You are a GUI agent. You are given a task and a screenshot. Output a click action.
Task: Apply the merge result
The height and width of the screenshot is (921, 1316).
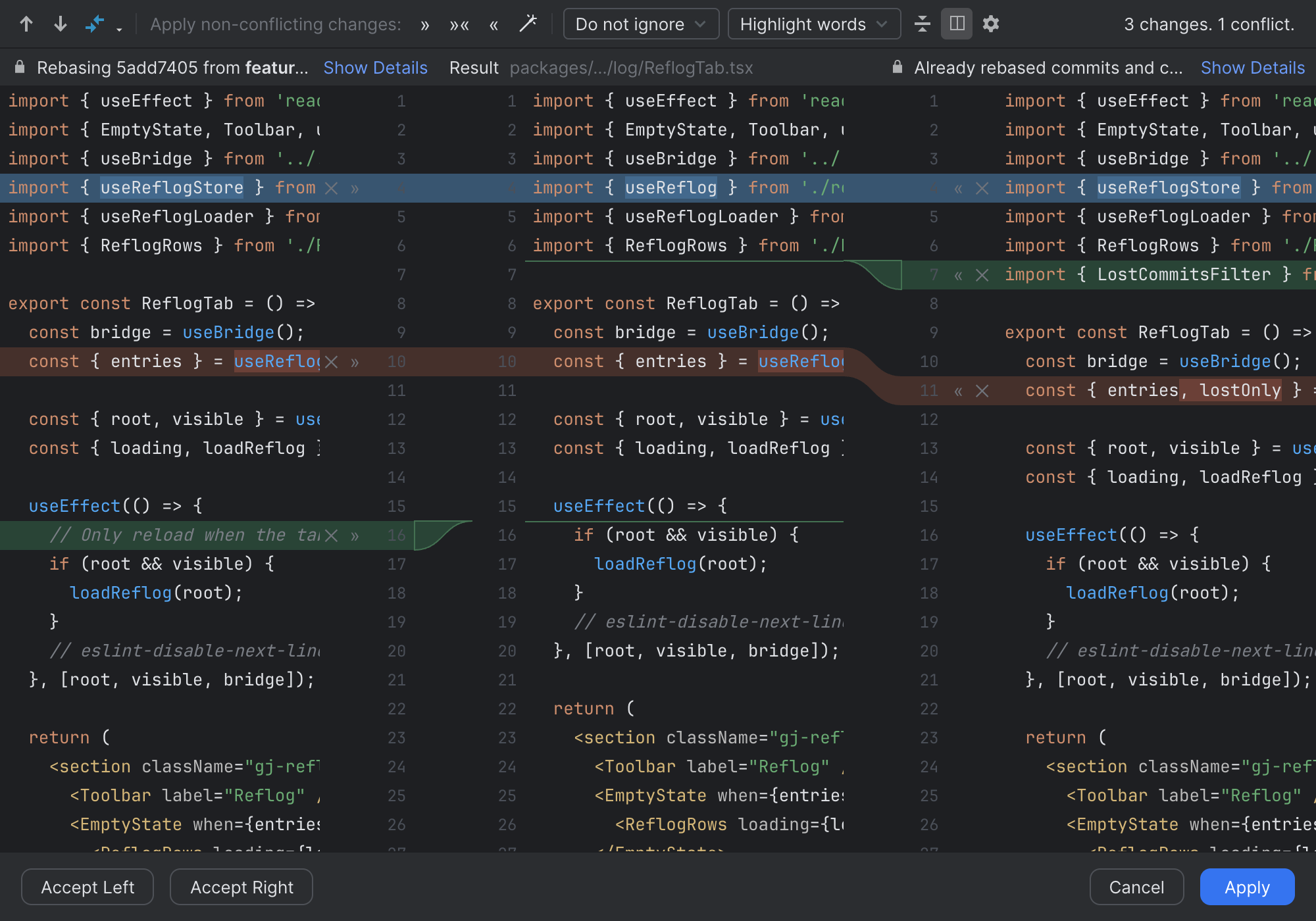pos(1247,887)
